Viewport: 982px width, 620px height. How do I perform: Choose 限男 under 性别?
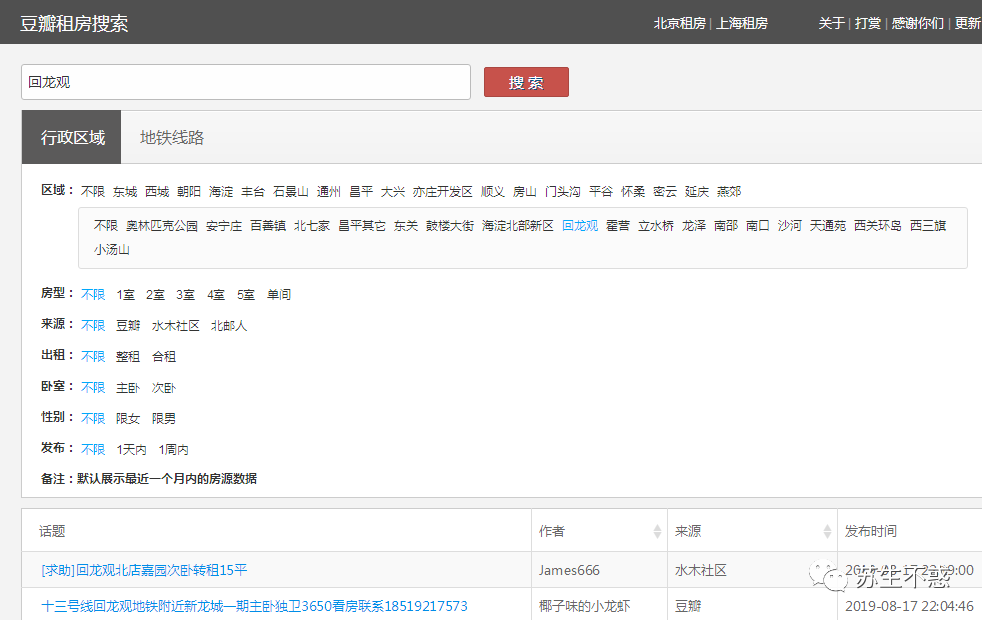pos(164,418)
